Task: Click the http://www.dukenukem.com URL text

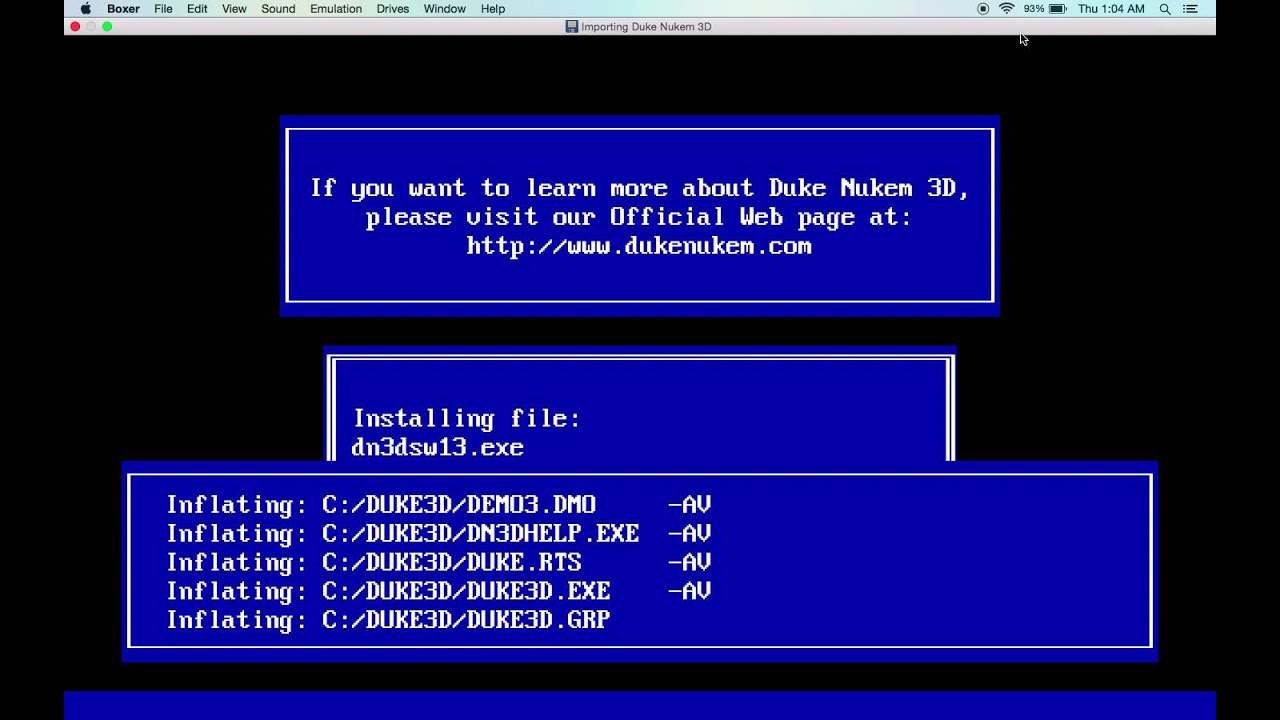Action: (x=639, y=246)
